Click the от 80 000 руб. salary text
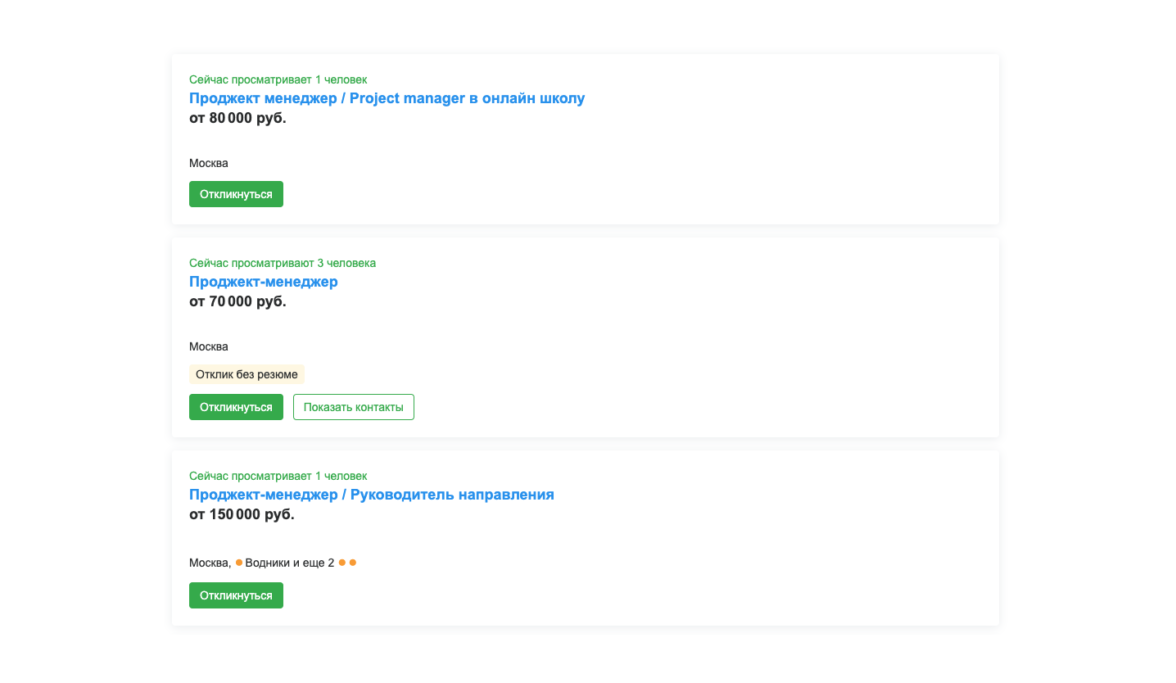1176x683 pixels. coord(238,118)
